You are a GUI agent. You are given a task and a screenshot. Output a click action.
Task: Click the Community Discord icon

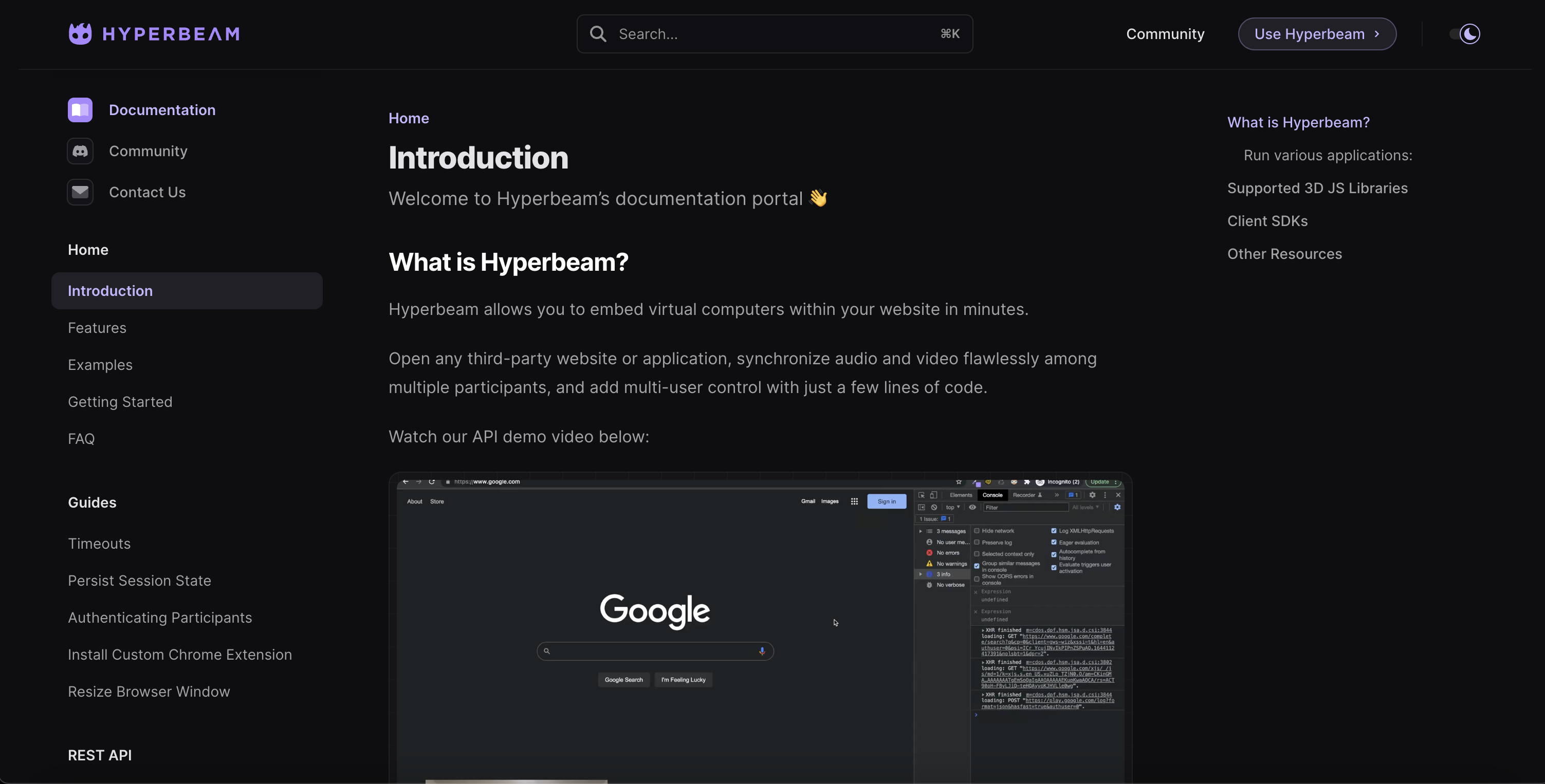point(80,151)
